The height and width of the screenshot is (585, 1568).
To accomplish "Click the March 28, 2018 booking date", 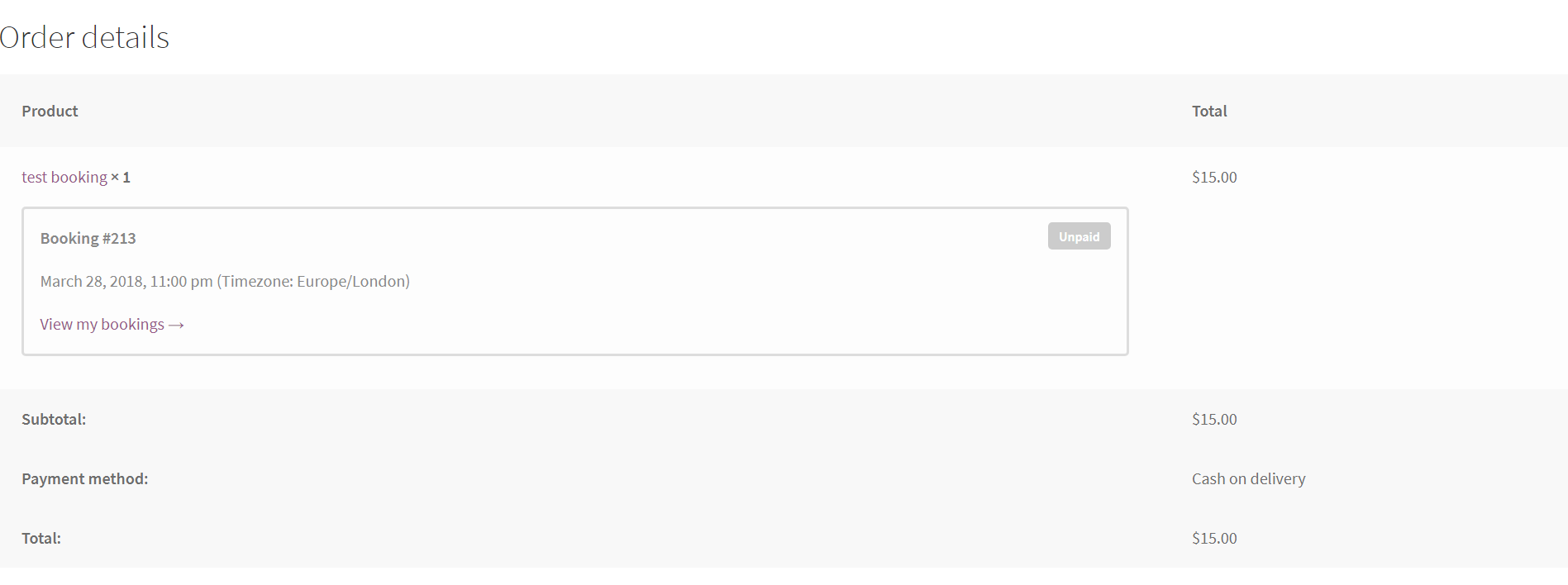I will pos(92,282).
